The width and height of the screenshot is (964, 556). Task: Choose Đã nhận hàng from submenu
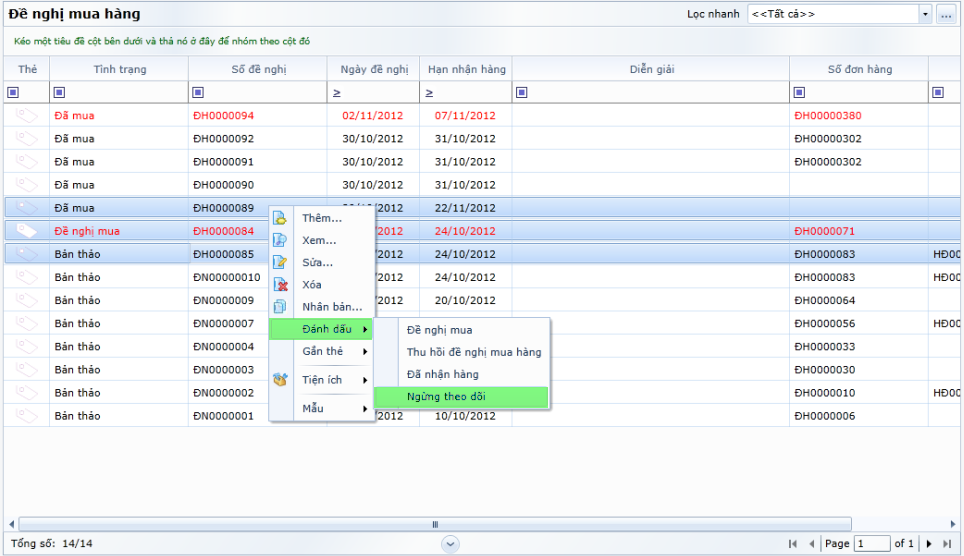[442, 374]
